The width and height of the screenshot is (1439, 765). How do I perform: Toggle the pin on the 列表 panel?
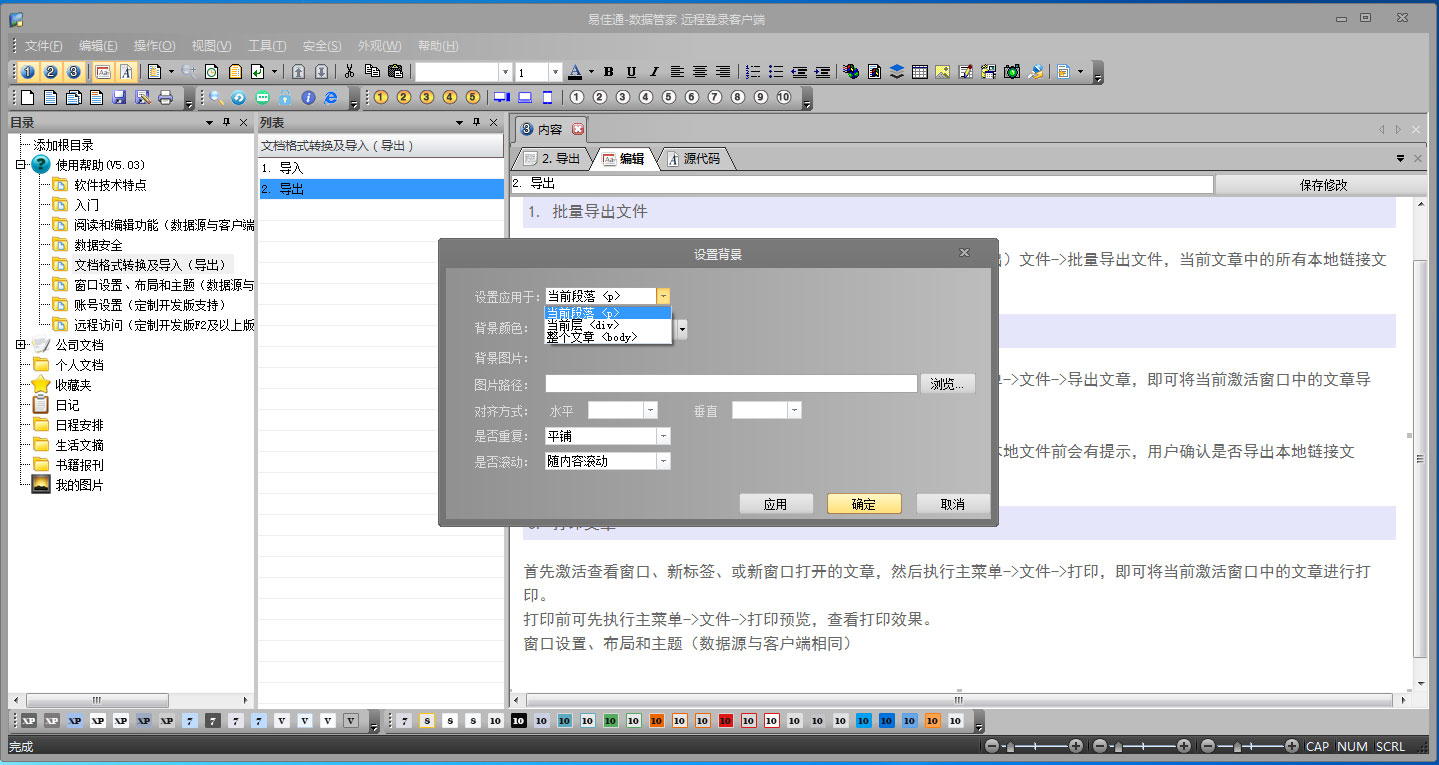click(476, 123)
